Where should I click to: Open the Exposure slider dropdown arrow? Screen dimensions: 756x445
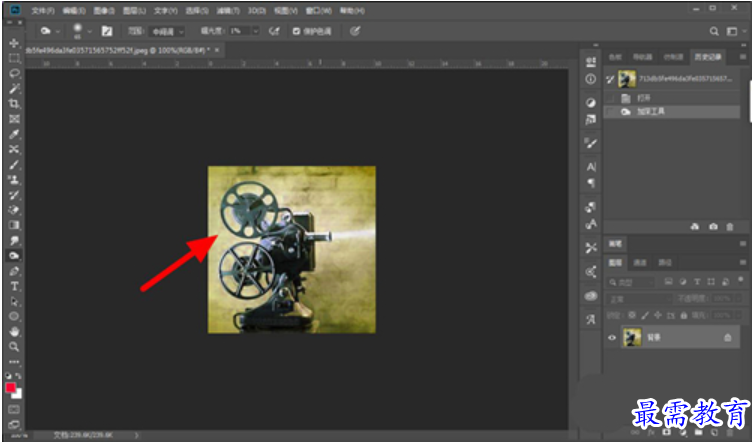click(x=256, y=31)
